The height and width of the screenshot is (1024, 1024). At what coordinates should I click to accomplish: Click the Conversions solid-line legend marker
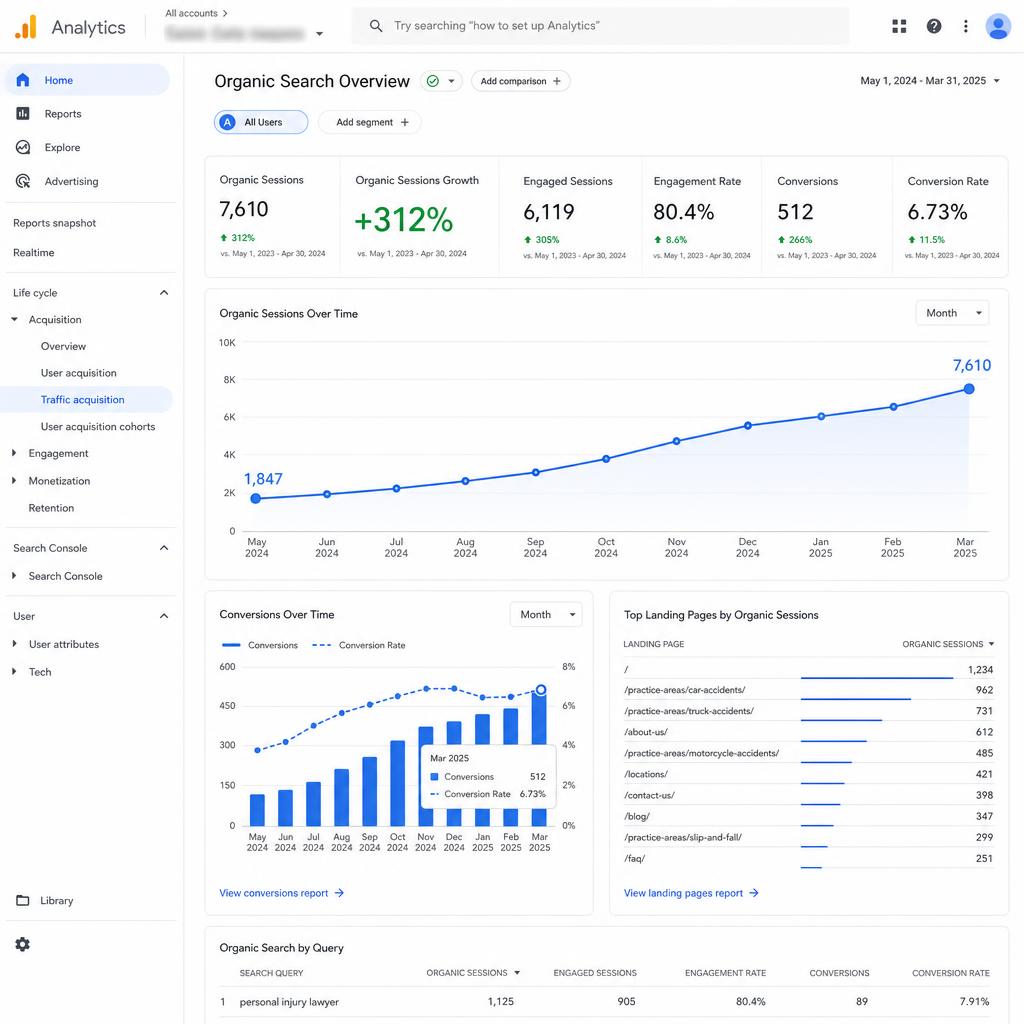231,645
